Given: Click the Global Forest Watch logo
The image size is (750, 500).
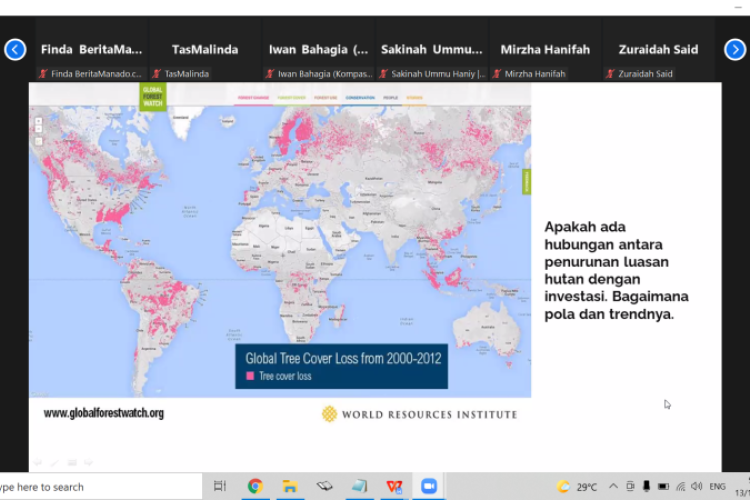Looking at the screenshot, I should (x=153, y=97).
